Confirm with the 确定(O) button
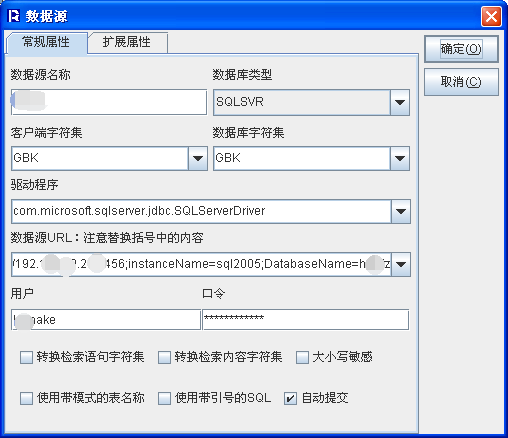This screenshot has height=438, width=508. click(461, 49)
